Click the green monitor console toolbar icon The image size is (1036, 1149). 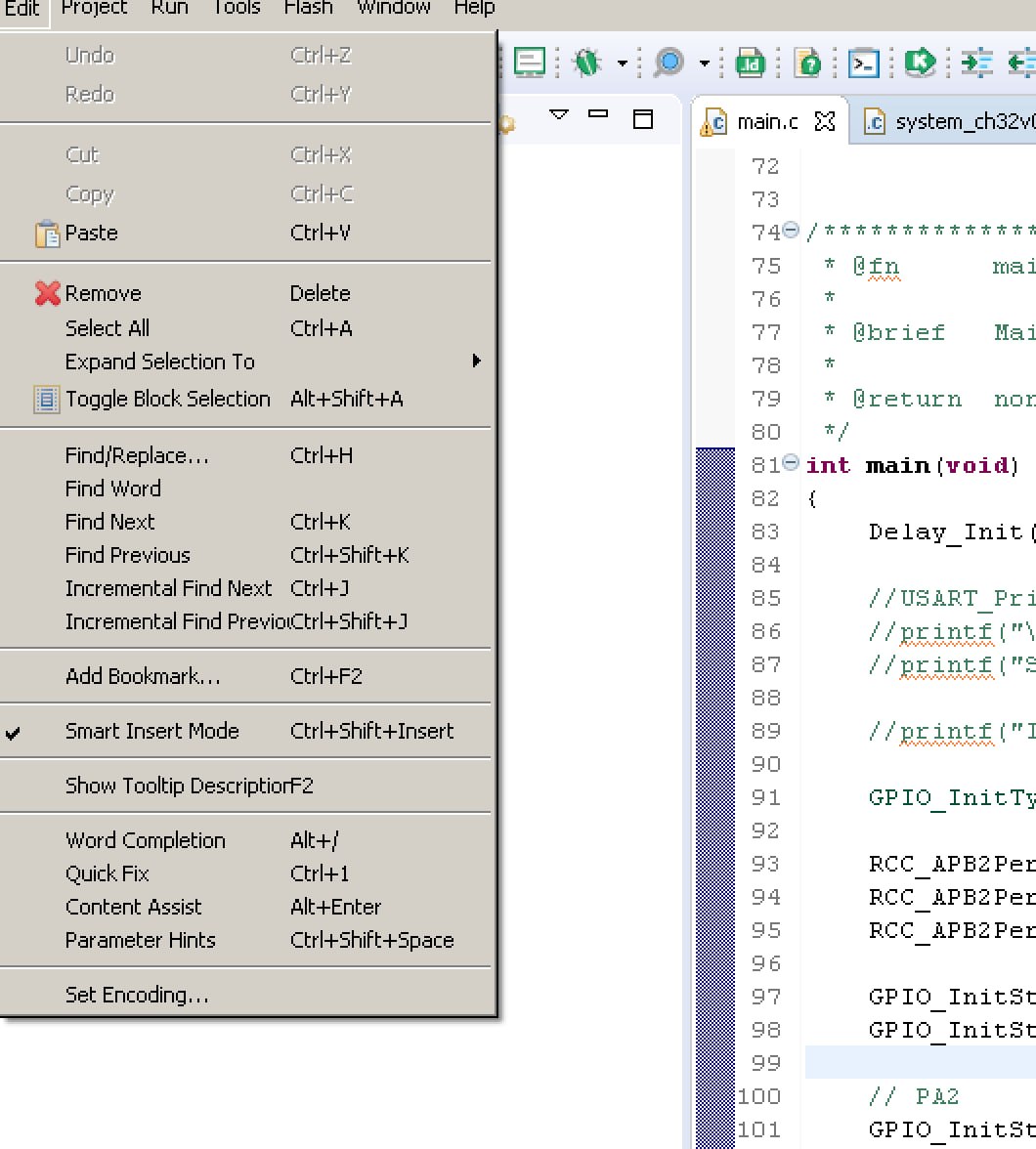pos(530,63)
